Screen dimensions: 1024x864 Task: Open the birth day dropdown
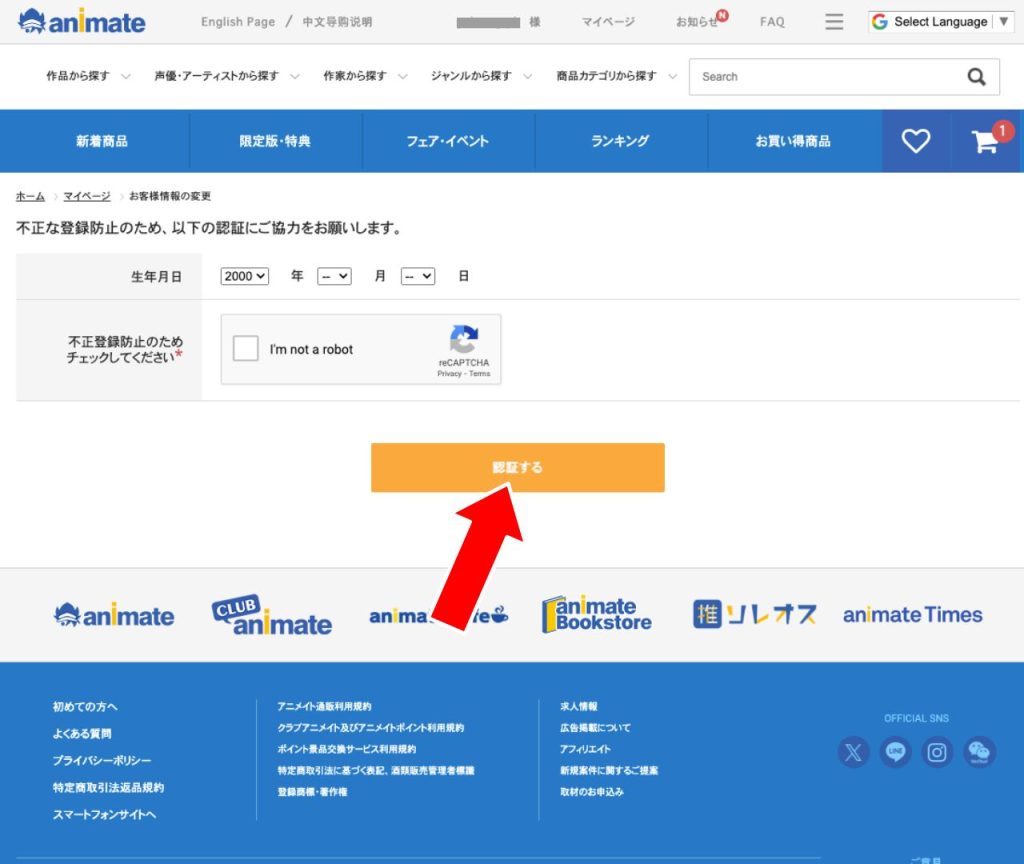click(418, 276)
